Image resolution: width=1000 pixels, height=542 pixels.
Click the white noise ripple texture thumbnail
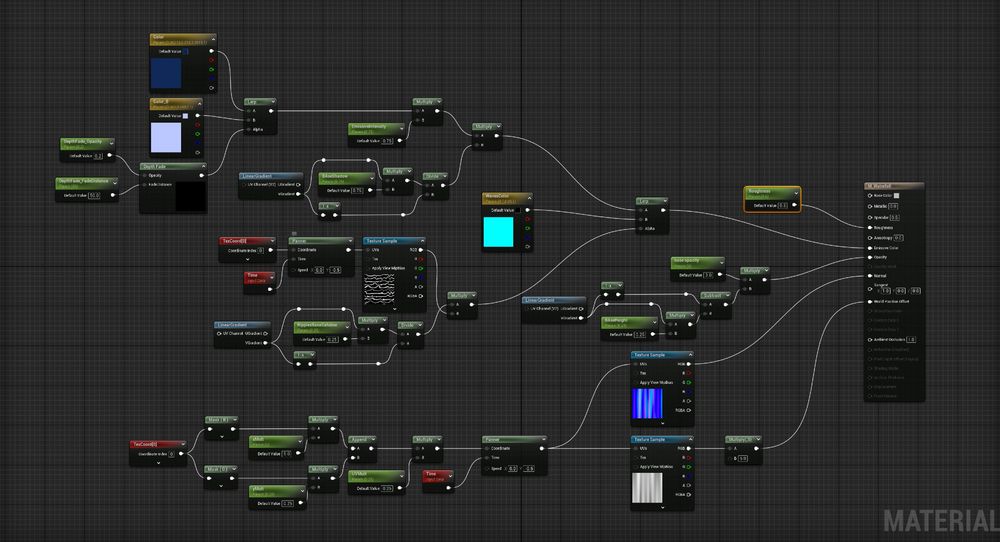point(379,290)
